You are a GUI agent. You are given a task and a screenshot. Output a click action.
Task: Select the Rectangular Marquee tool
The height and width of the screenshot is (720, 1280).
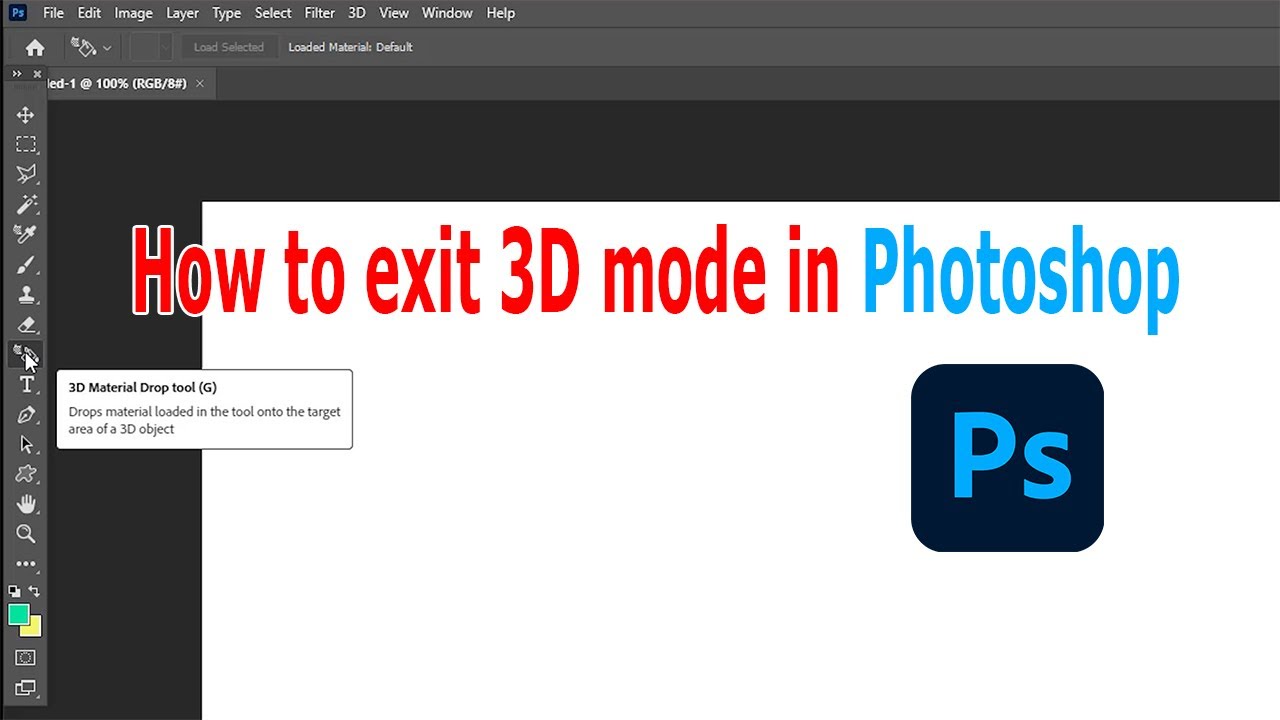tap(26, 145)
